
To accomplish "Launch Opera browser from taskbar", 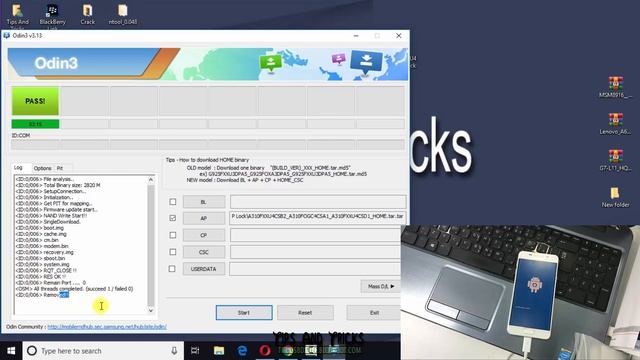I will coord(265,351).
